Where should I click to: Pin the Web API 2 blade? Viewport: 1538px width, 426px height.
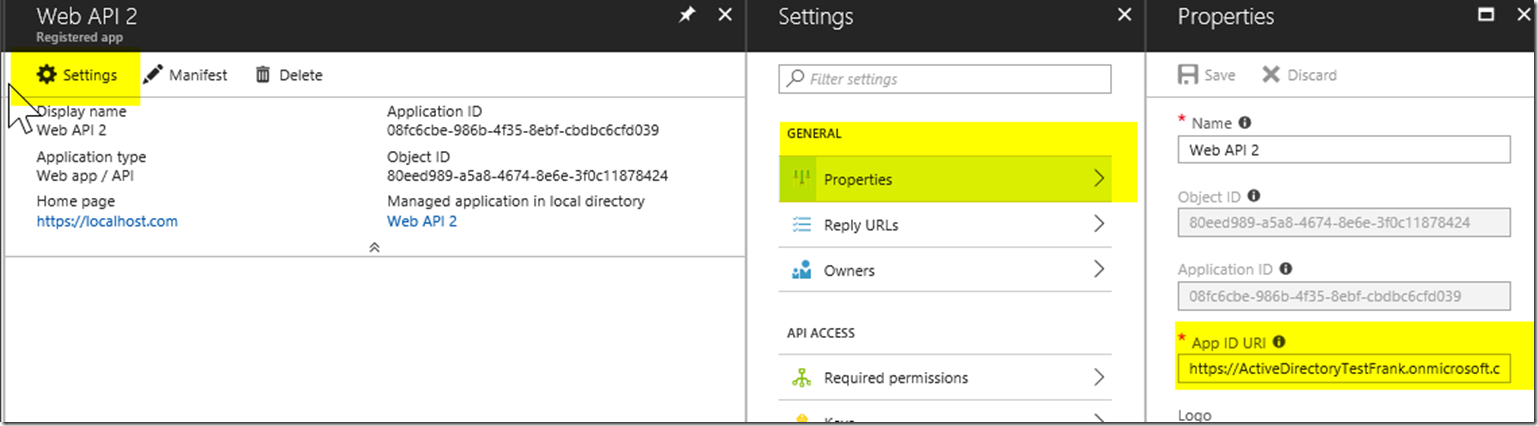click(687, 17)
